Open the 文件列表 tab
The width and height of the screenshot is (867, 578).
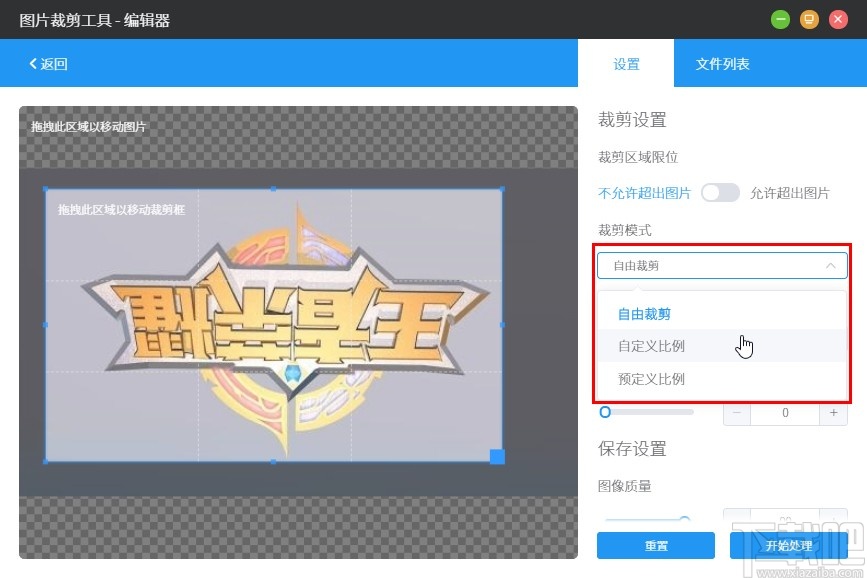point(722,64)
